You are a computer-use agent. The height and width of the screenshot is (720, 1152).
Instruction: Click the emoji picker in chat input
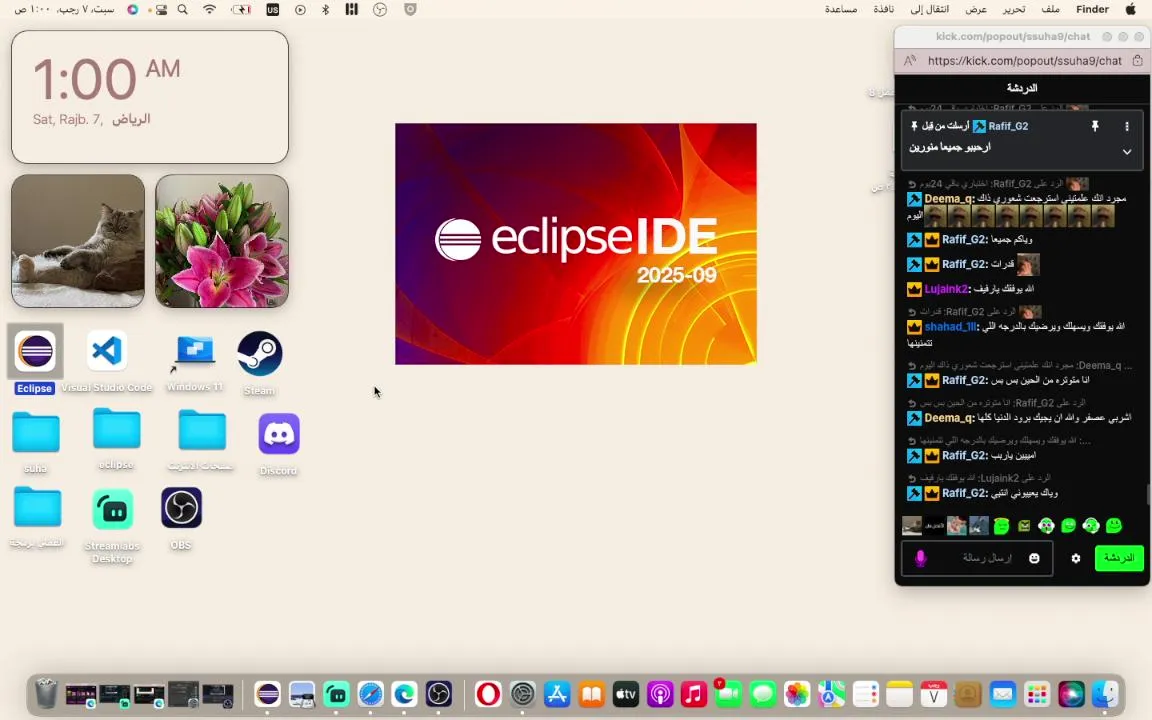(x=1034, y=558)
